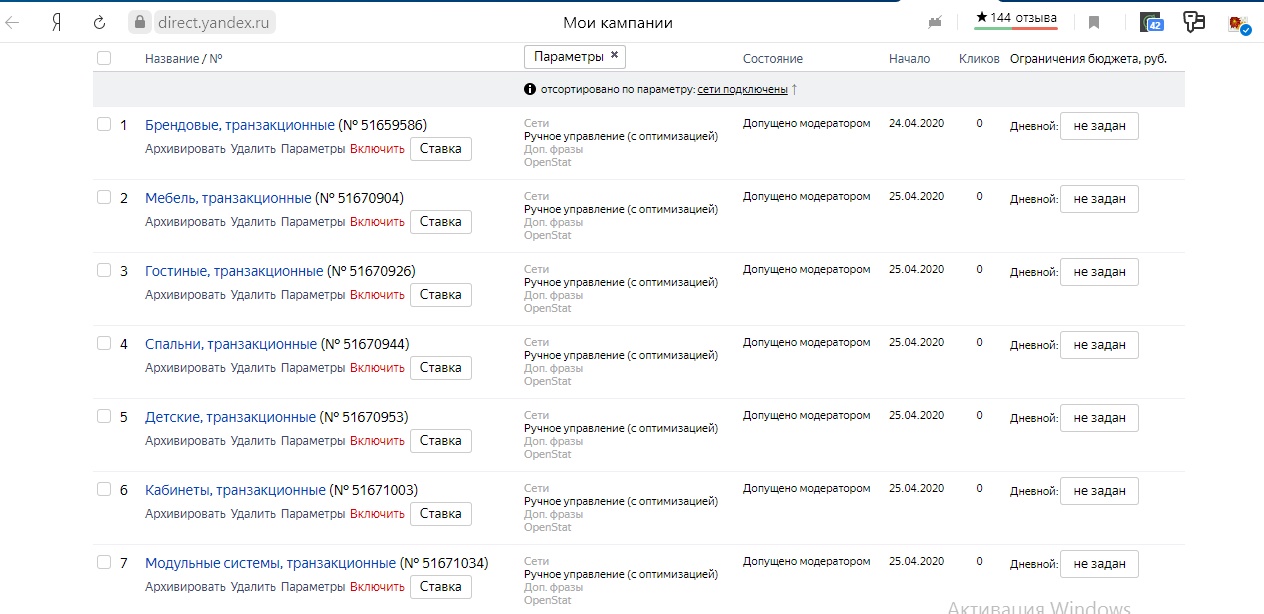Click Ставка button for Детские campaign
This screenshot has width=1264, height=614.
coord(441,441)
